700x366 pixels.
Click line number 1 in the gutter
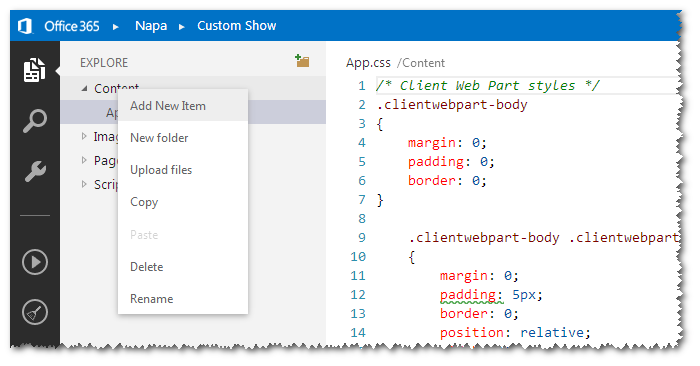pos(362,86)
